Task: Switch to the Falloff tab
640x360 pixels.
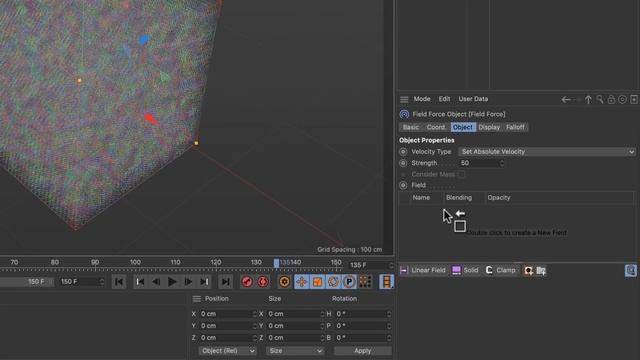Action: [515, 127]
